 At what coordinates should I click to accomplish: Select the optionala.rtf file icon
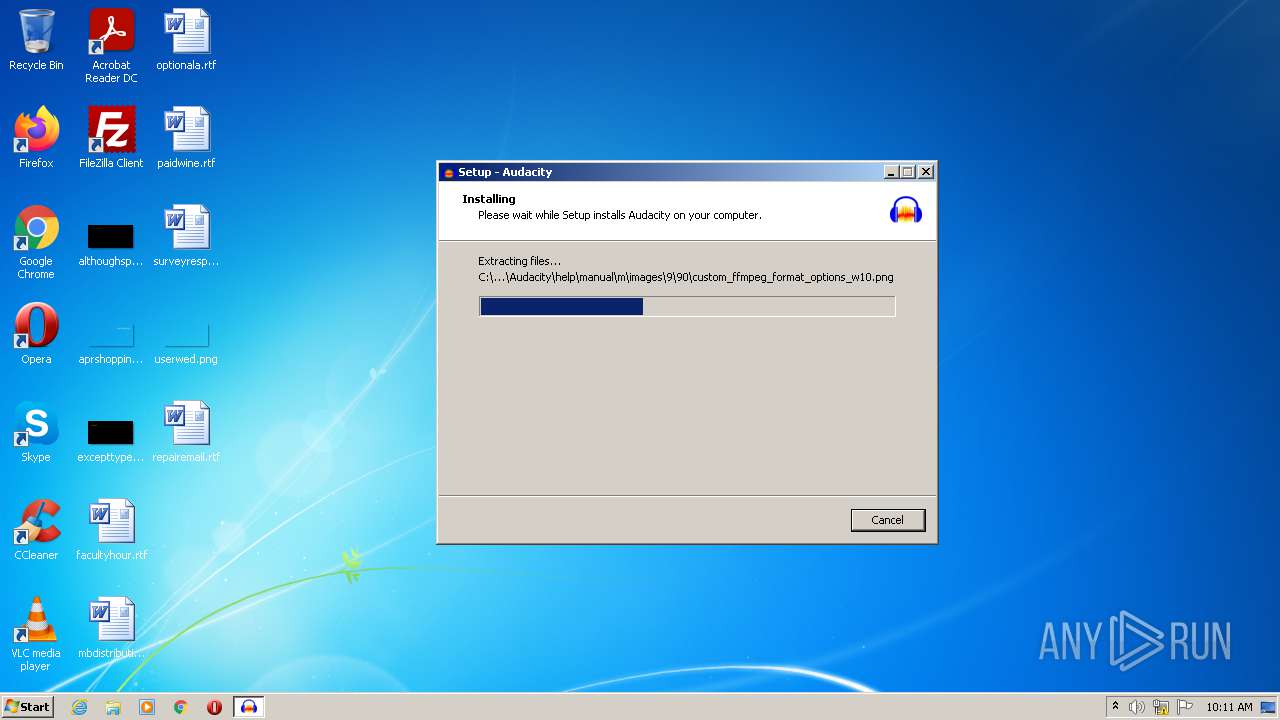point(186,40)
